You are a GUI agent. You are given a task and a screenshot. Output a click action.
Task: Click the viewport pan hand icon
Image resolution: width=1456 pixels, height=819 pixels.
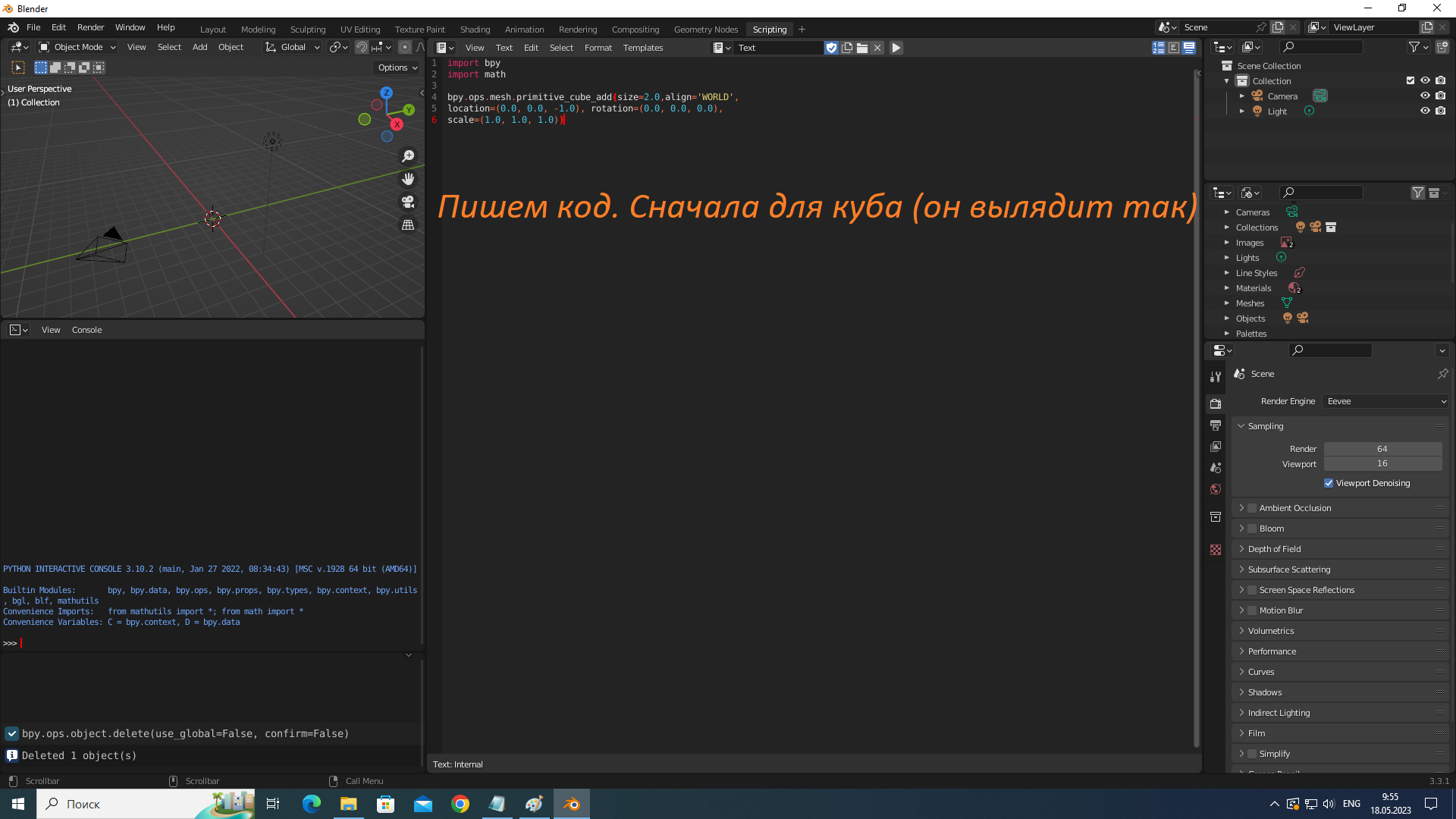[408, 179]
